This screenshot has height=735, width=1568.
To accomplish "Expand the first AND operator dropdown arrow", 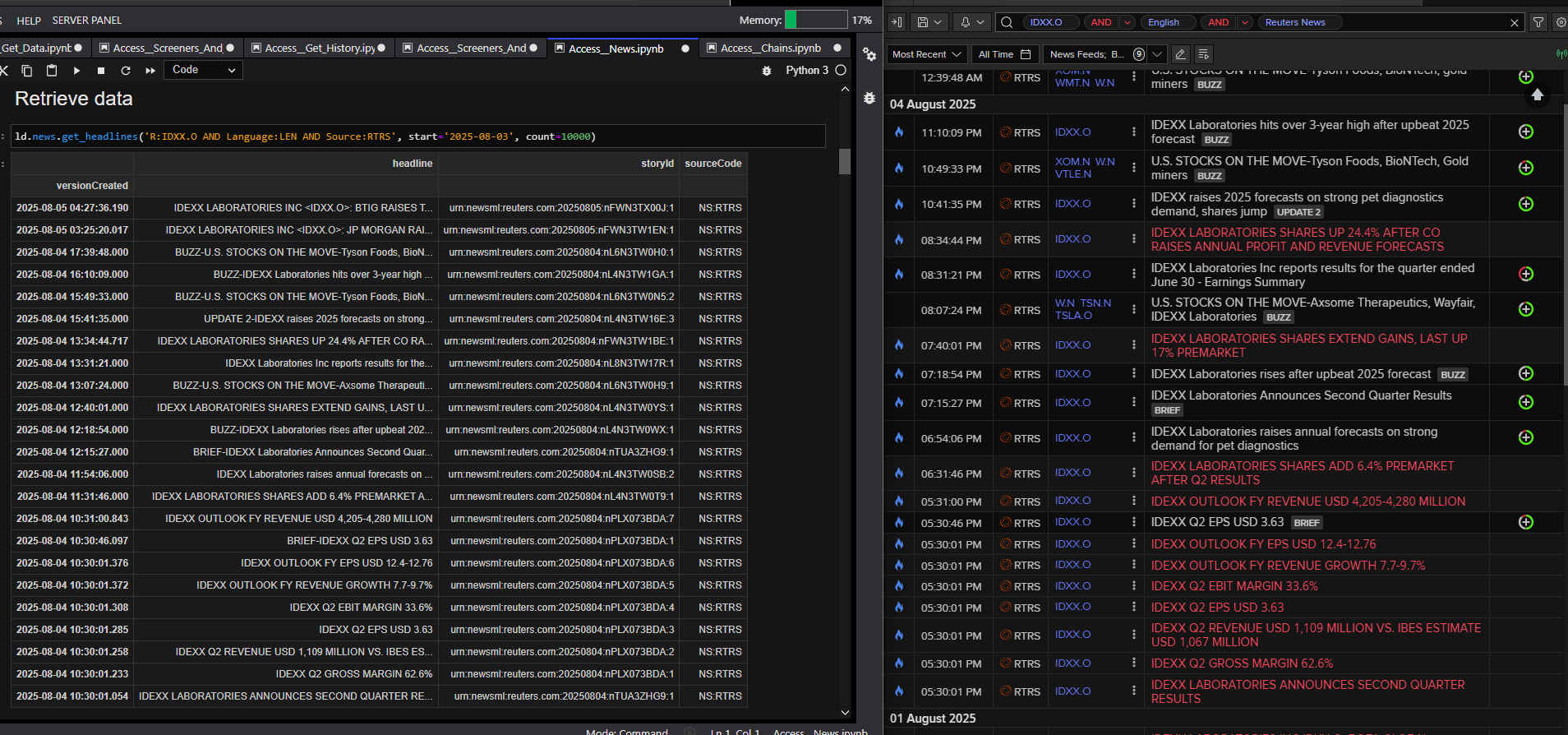I will click(1128, 22).
